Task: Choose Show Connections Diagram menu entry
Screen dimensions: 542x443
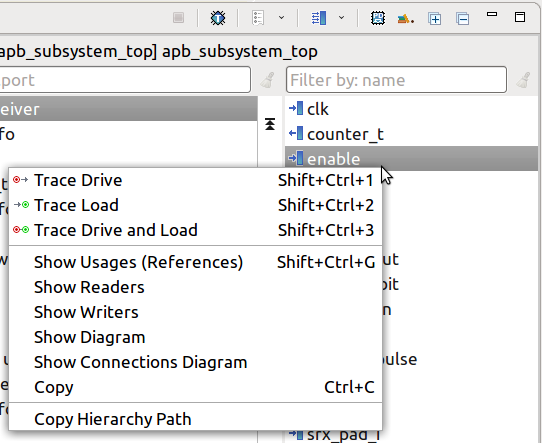Action: point(195,362)
